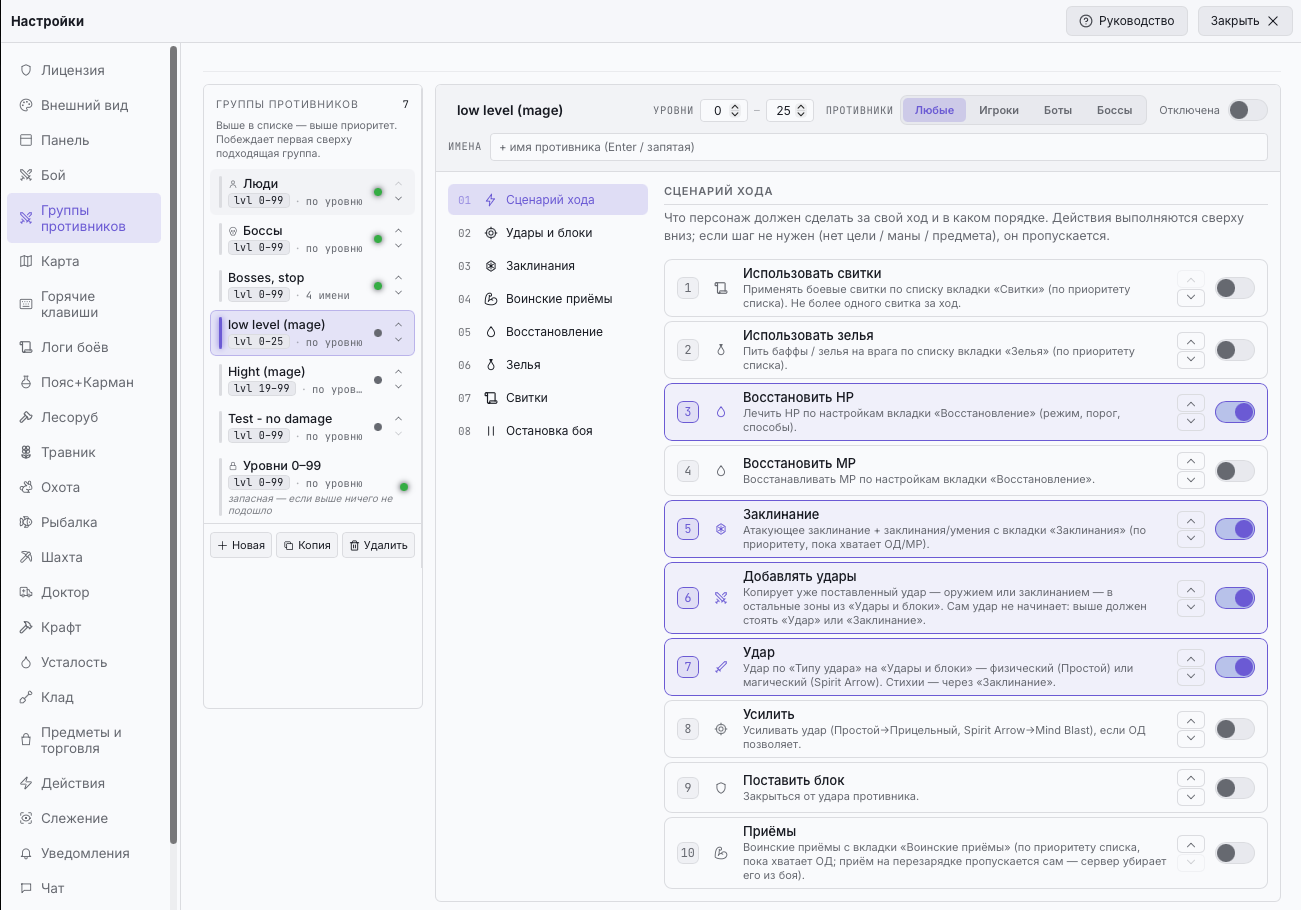Click the fish icon beside Рыбалка
This screenshot has width=1301, height=910.
[26, 522]
